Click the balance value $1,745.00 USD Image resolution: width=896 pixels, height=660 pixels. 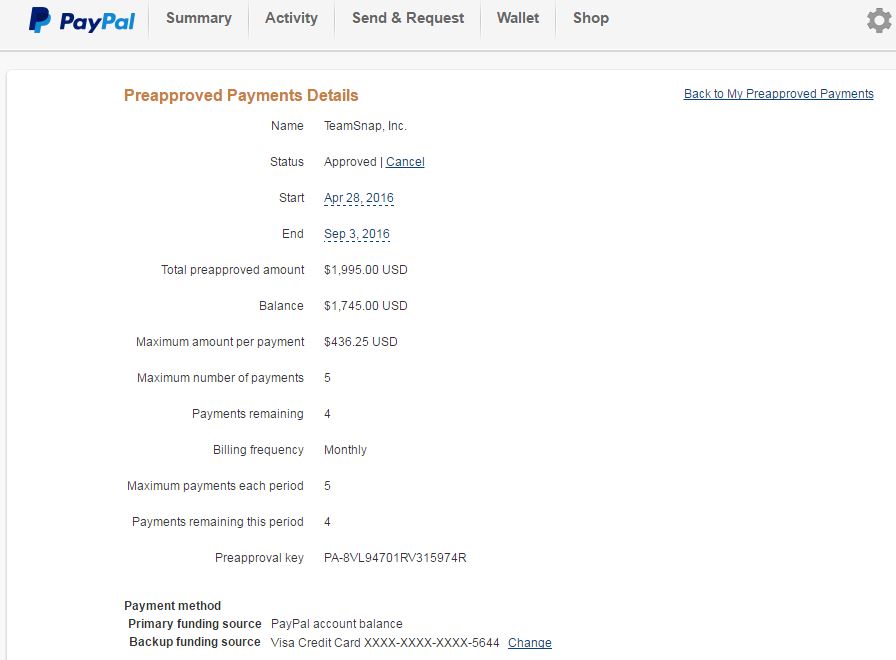coord(366,306)
